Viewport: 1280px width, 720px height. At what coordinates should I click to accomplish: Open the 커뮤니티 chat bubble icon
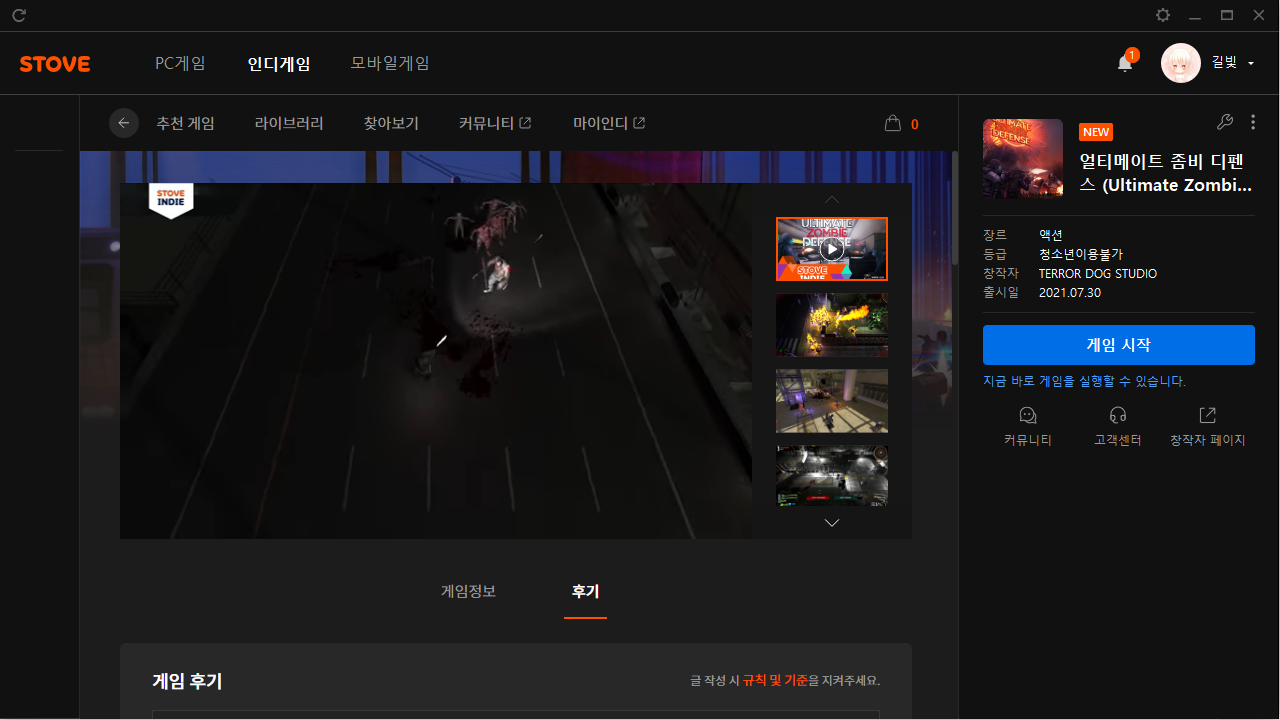click(x=1027, y=416)
